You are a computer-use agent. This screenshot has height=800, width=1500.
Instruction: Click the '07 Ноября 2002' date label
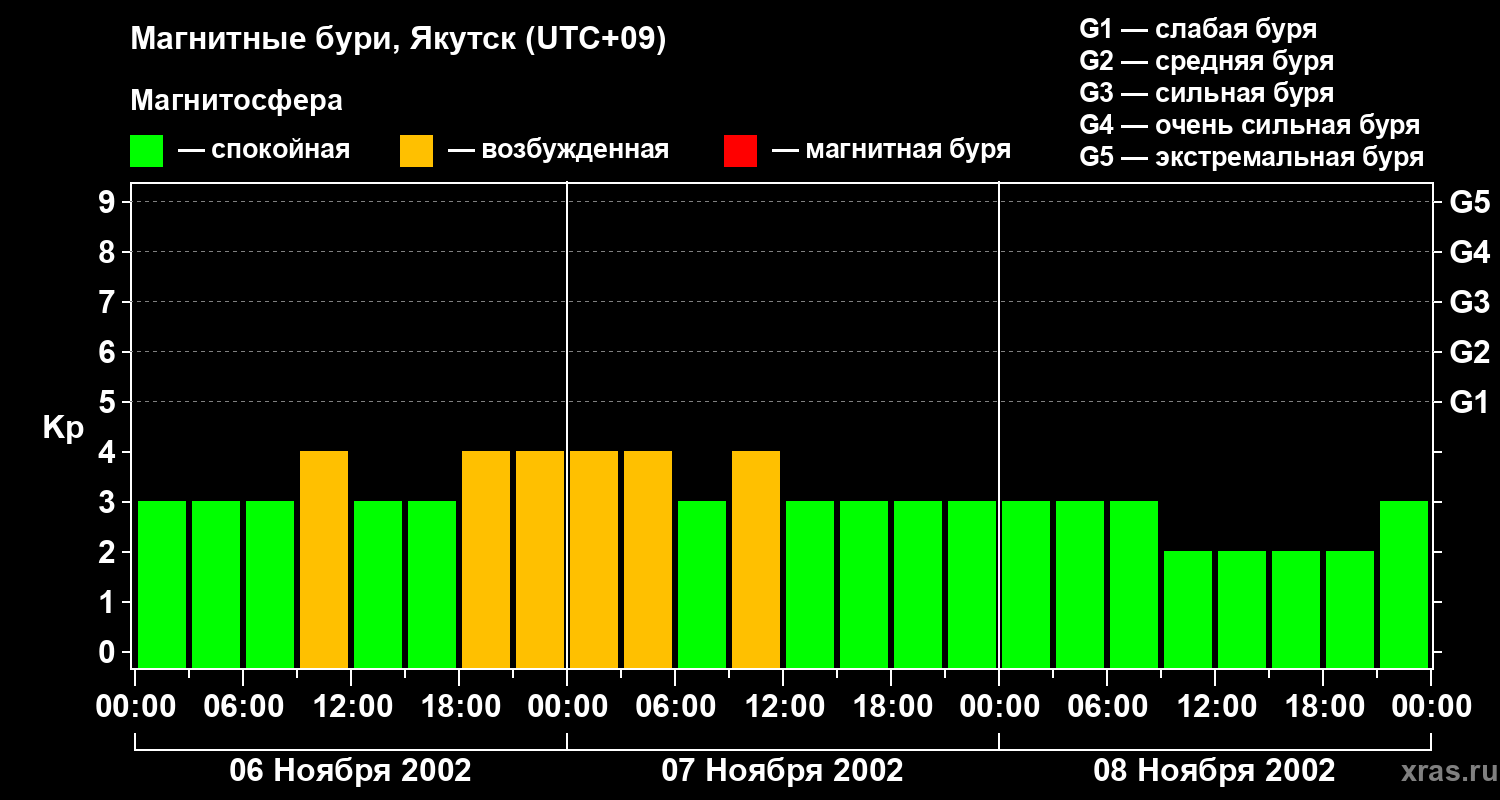782,770
